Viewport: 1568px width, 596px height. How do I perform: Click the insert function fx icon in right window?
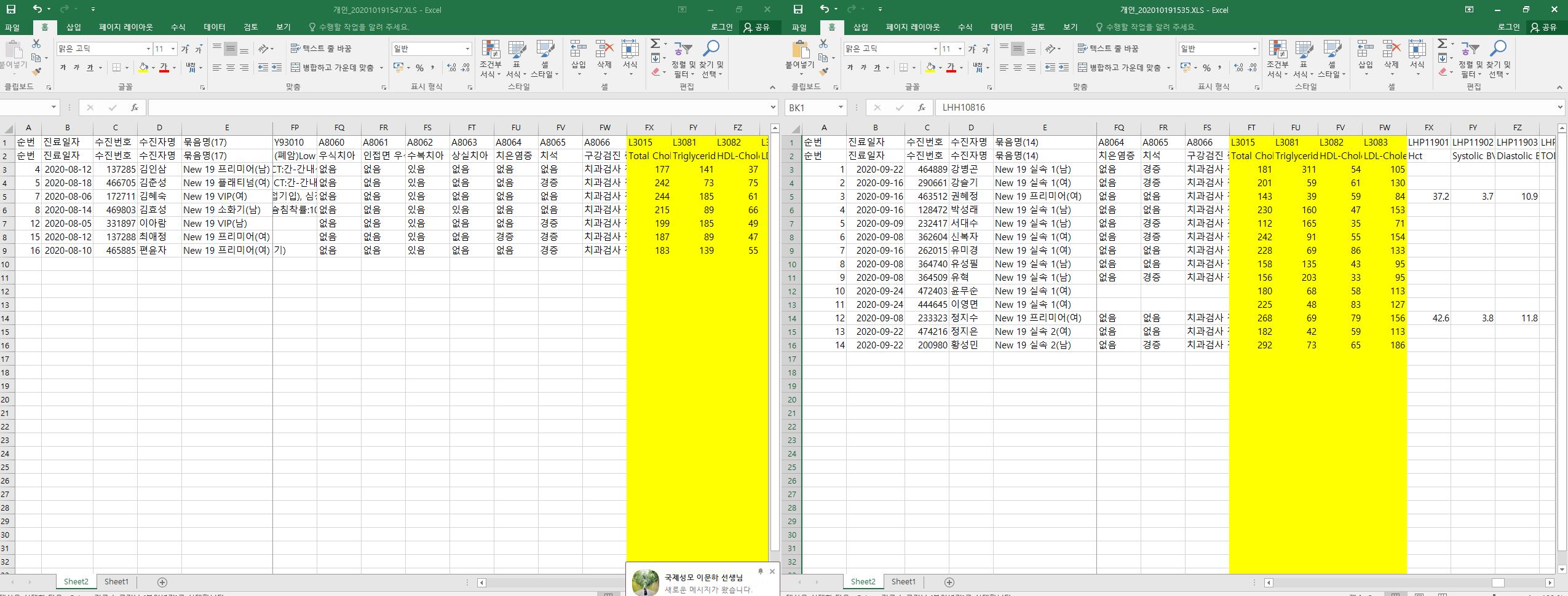921,108
